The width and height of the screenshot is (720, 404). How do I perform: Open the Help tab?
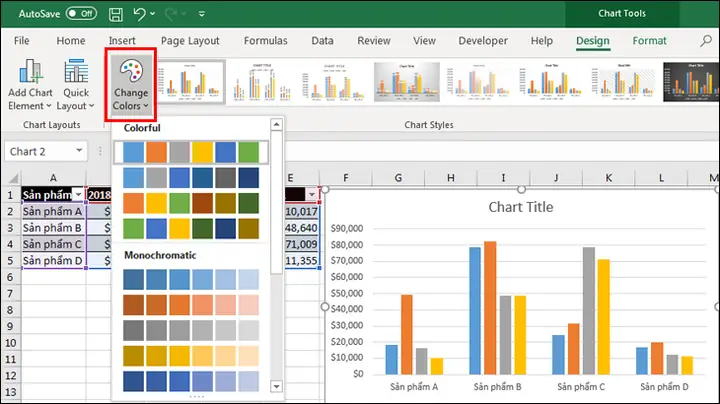(542, 40)
